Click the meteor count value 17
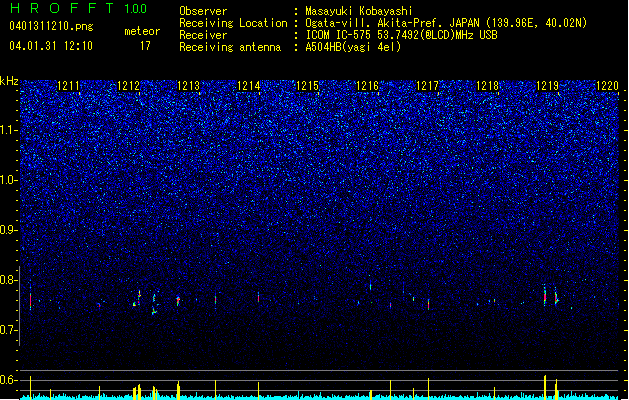This screenshot has height=400, width=629. [x=145, y=46]
